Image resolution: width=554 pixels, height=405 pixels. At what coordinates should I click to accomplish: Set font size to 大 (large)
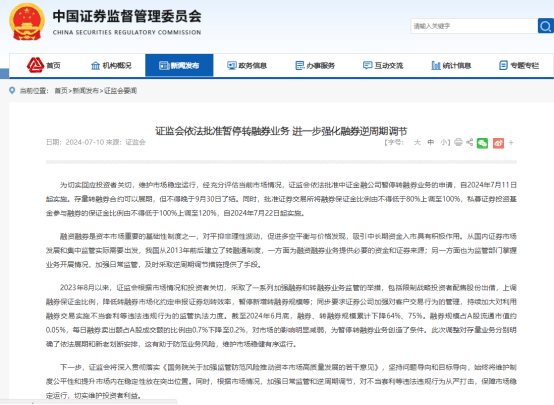[x=417, y=142]
